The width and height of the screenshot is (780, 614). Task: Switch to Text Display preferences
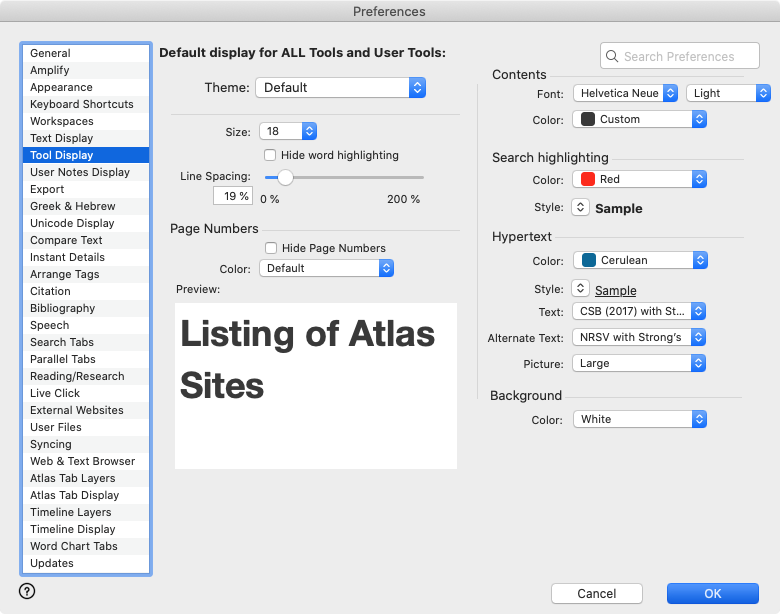(x=61, y=138)
